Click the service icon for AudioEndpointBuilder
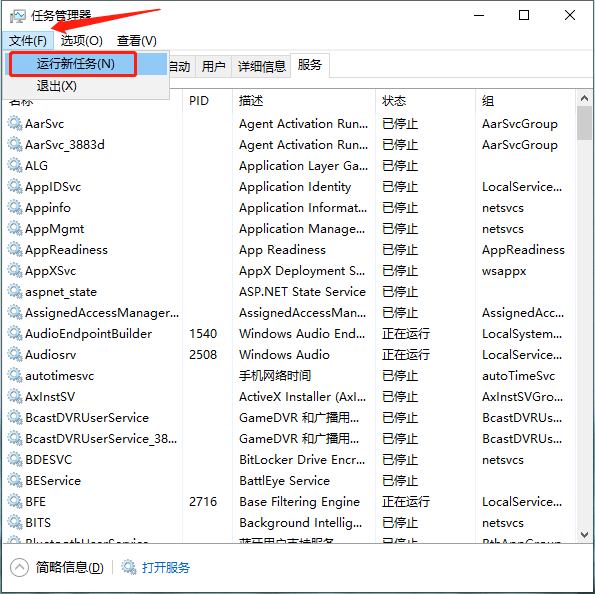595x594 pixels. tap(15, 333)
